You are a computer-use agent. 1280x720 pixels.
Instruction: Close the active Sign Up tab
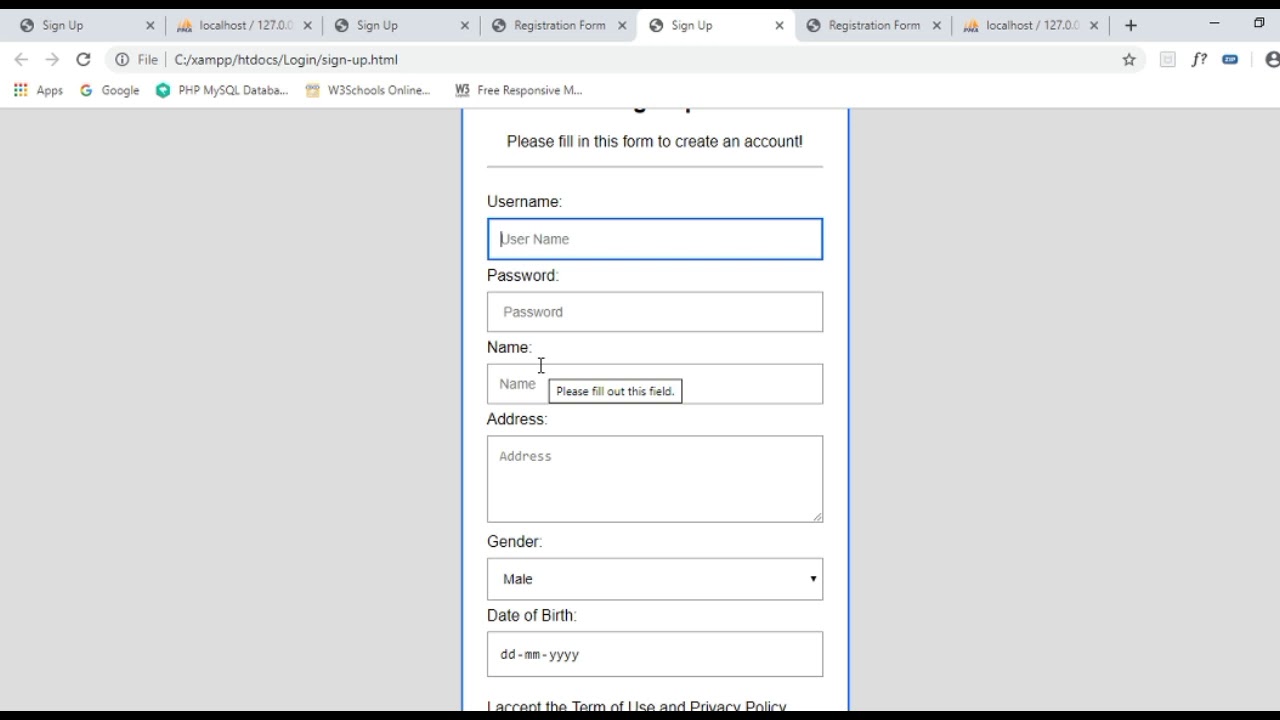[x=779, y=25]
